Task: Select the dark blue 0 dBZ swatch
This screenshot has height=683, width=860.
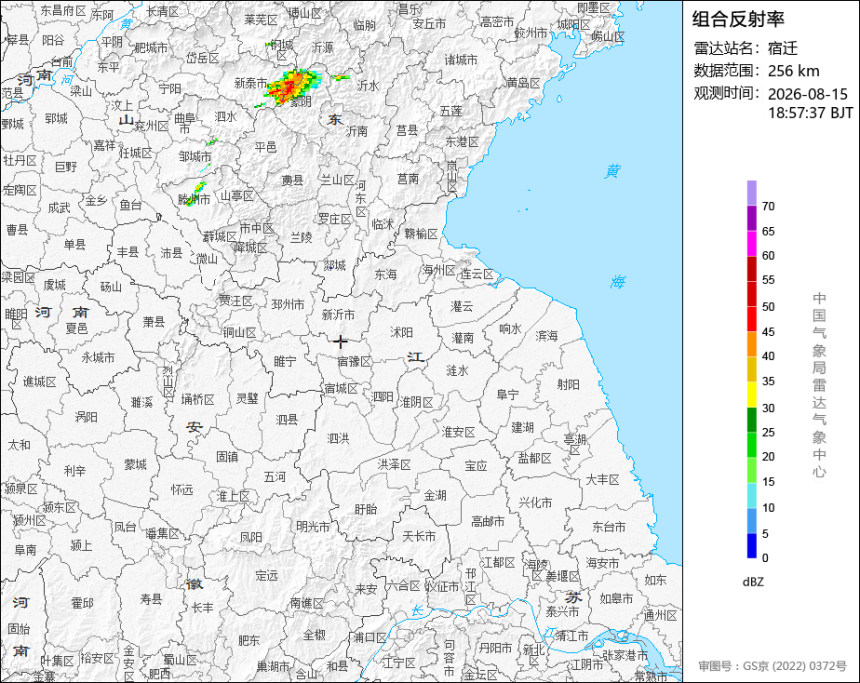Action: (x=751, y=546)
